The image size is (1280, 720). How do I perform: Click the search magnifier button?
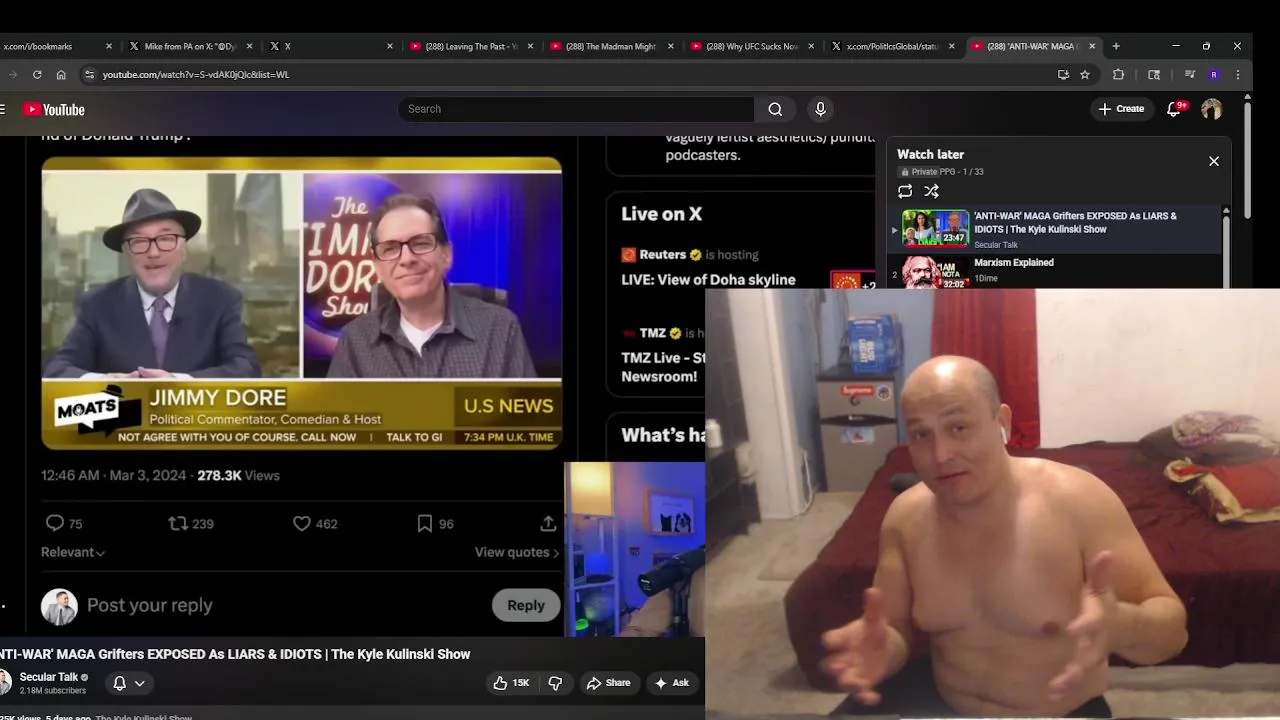[x=775, y=109]
